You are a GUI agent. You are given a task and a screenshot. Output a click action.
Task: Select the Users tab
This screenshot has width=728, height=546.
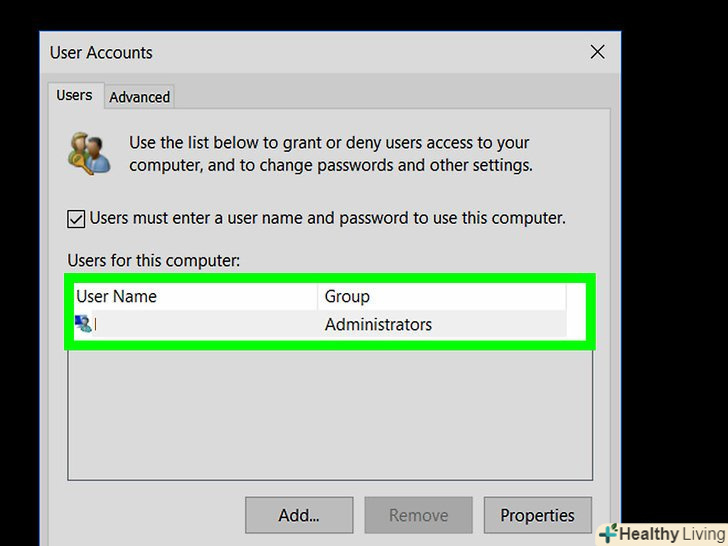coord(74,96)
